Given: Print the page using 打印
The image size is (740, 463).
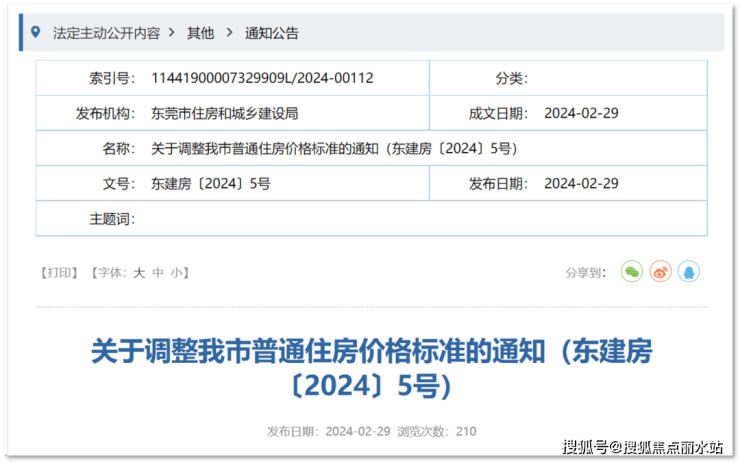Looking at the screenshot, I should (58, 272).
